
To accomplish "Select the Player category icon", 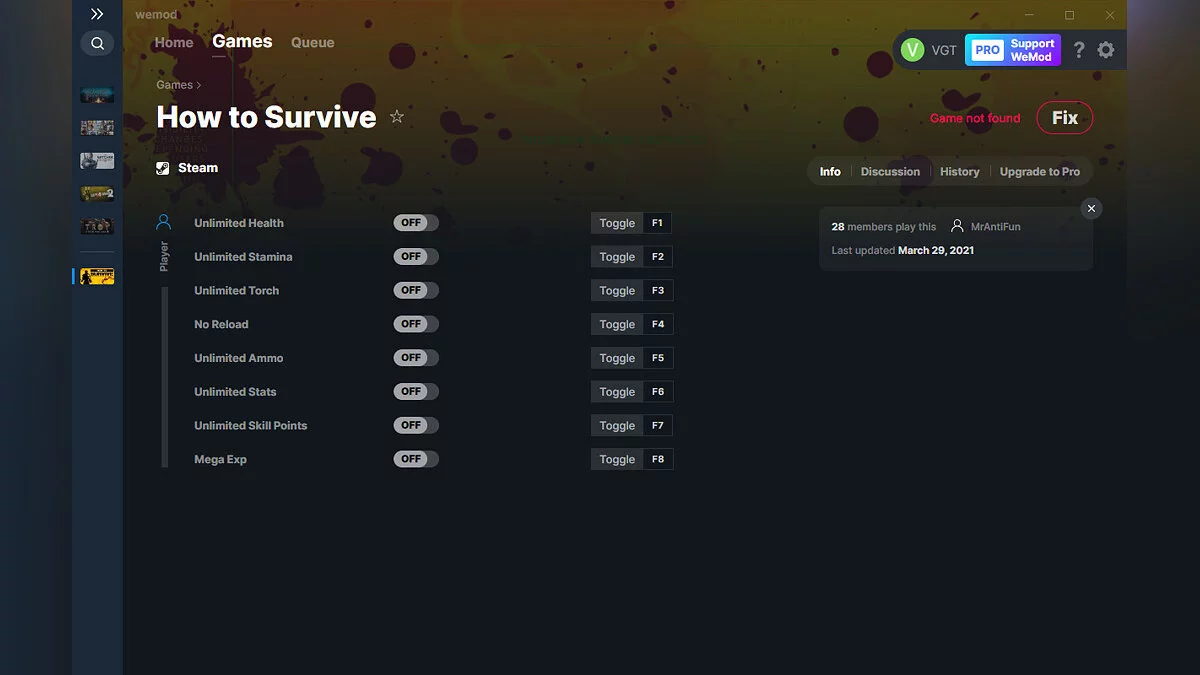I will tap(164, 222).
